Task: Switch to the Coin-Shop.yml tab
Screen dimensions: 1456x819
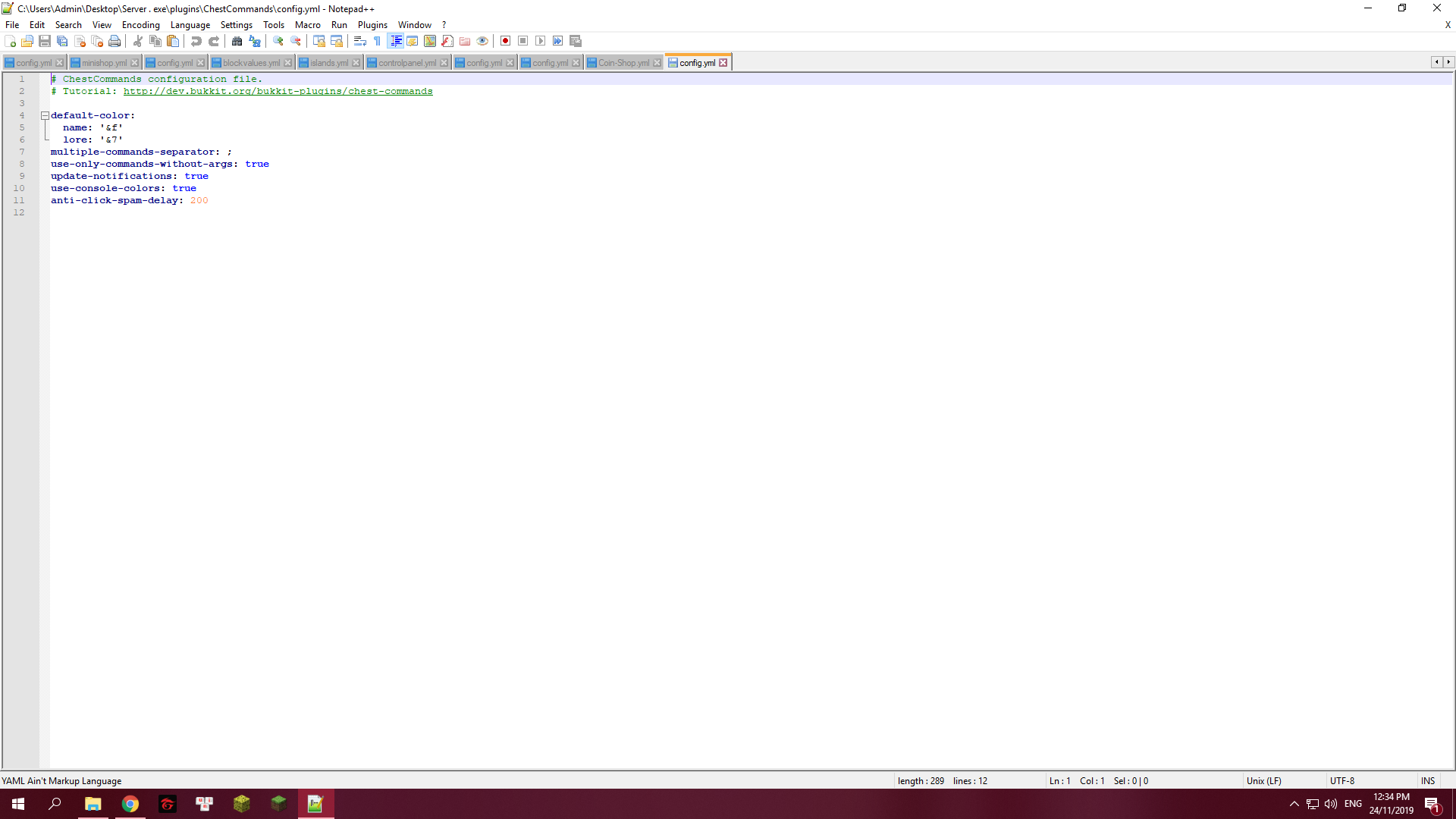Action: (623, 63)
